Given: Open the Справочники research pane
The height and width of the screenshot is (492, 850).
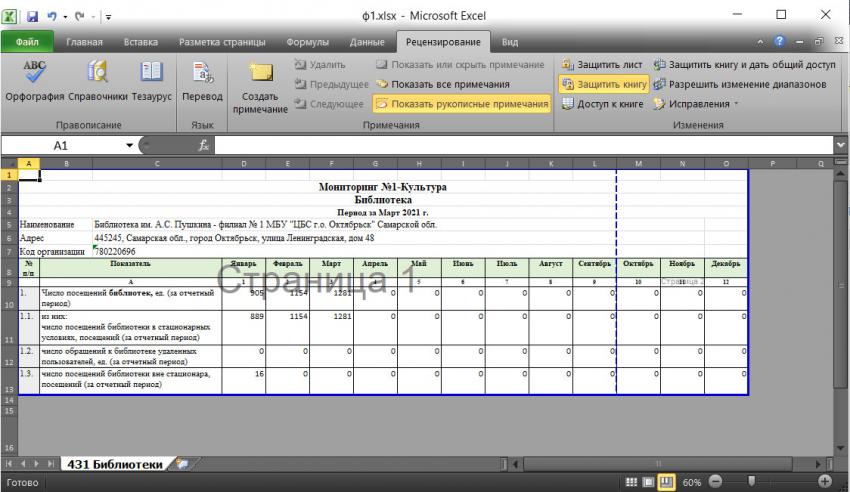Looking at the screenshot, I should click(x=98, y=80).
